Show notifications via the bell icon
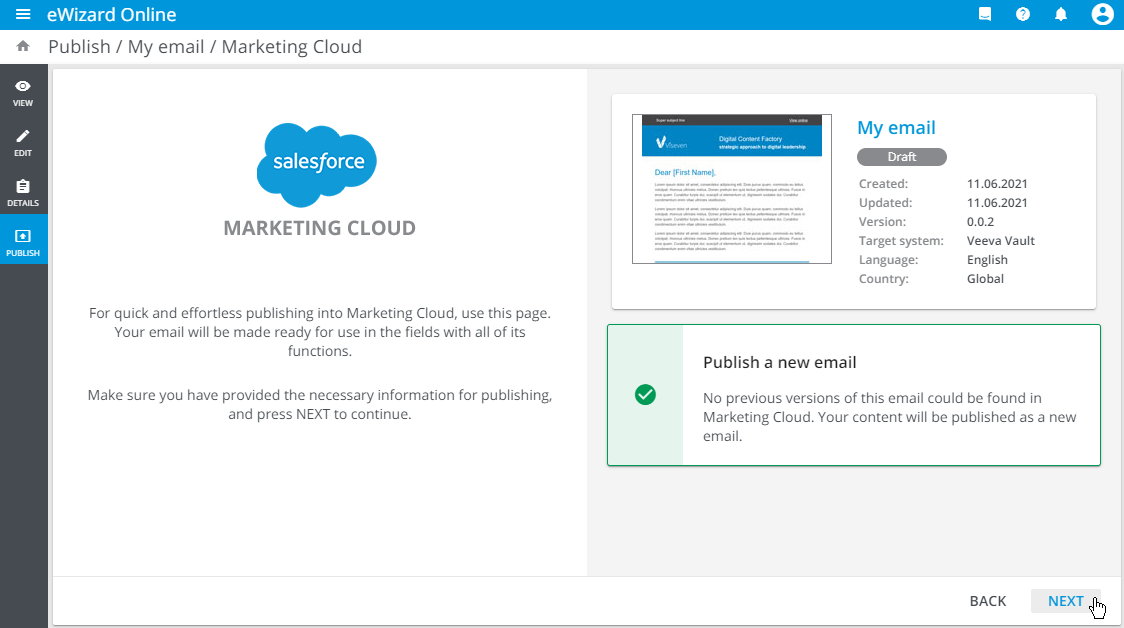 pyautogui.click(x=1061, y=14)
